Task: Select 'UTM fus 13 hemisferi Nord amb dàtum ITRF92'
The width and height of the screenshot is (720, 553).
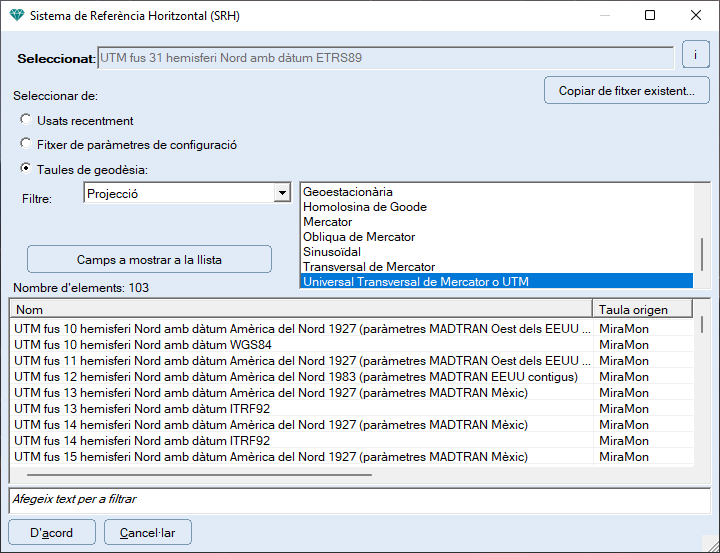Action: pyautogui.click(x=351, y=409)
